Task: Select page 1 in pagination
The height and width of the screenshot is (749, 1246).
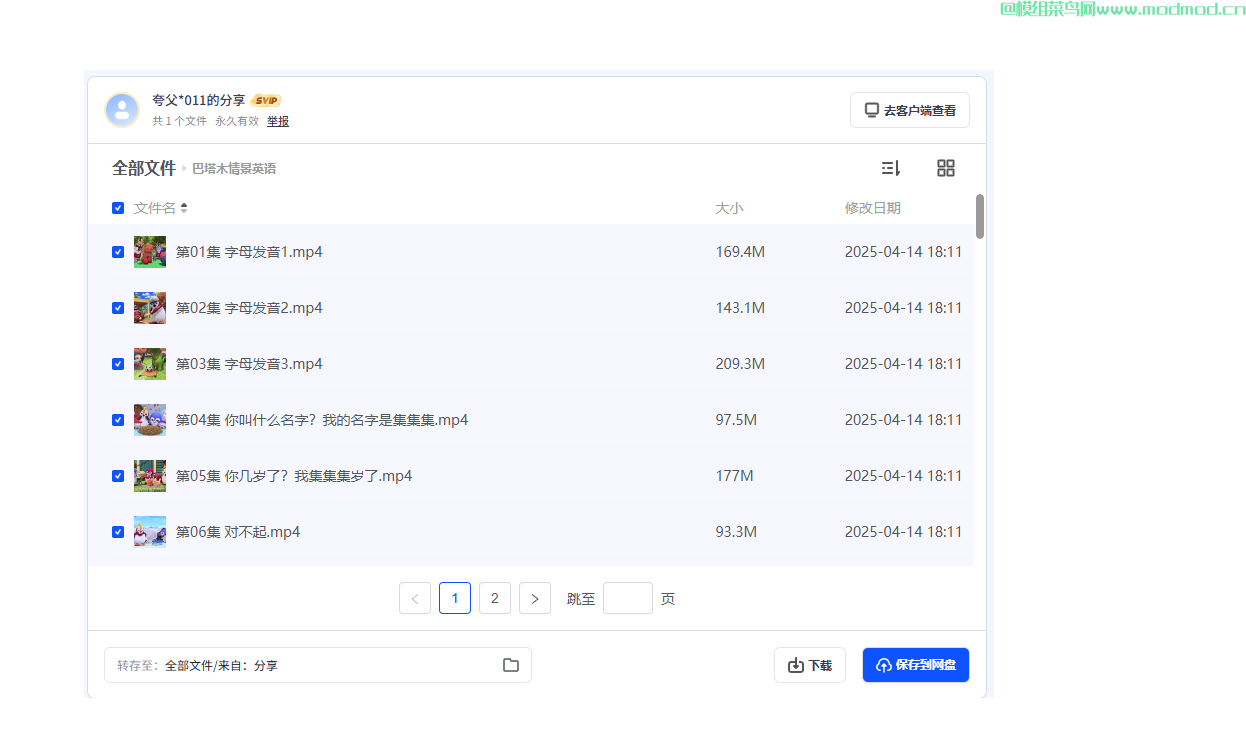Action: pyautogui.click(x=455, y=598)
